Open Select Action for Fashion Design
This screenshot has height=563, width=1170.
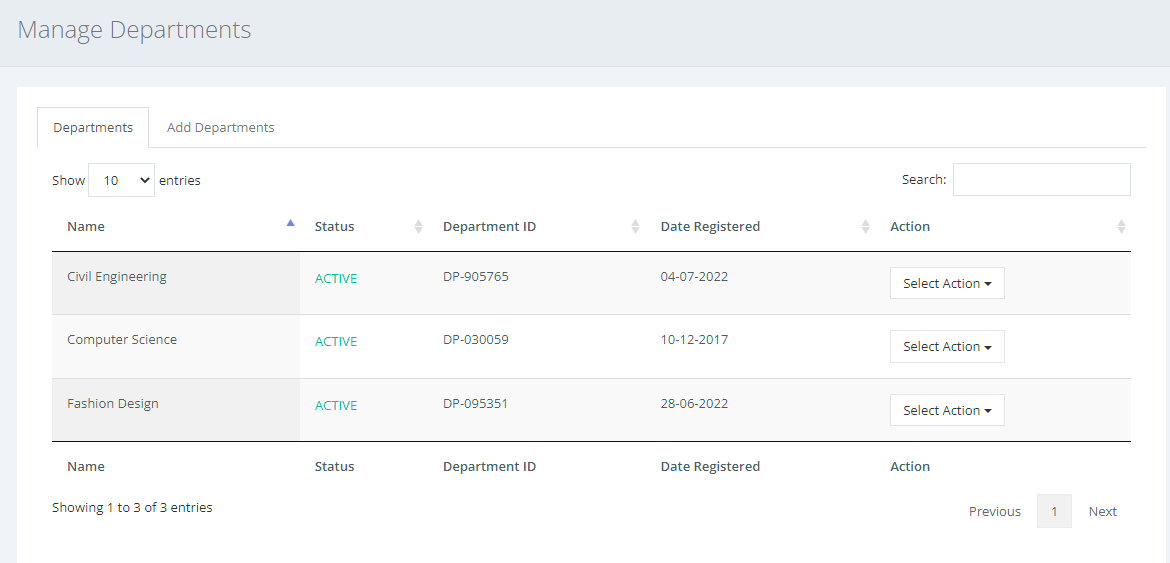coord(947,410)
